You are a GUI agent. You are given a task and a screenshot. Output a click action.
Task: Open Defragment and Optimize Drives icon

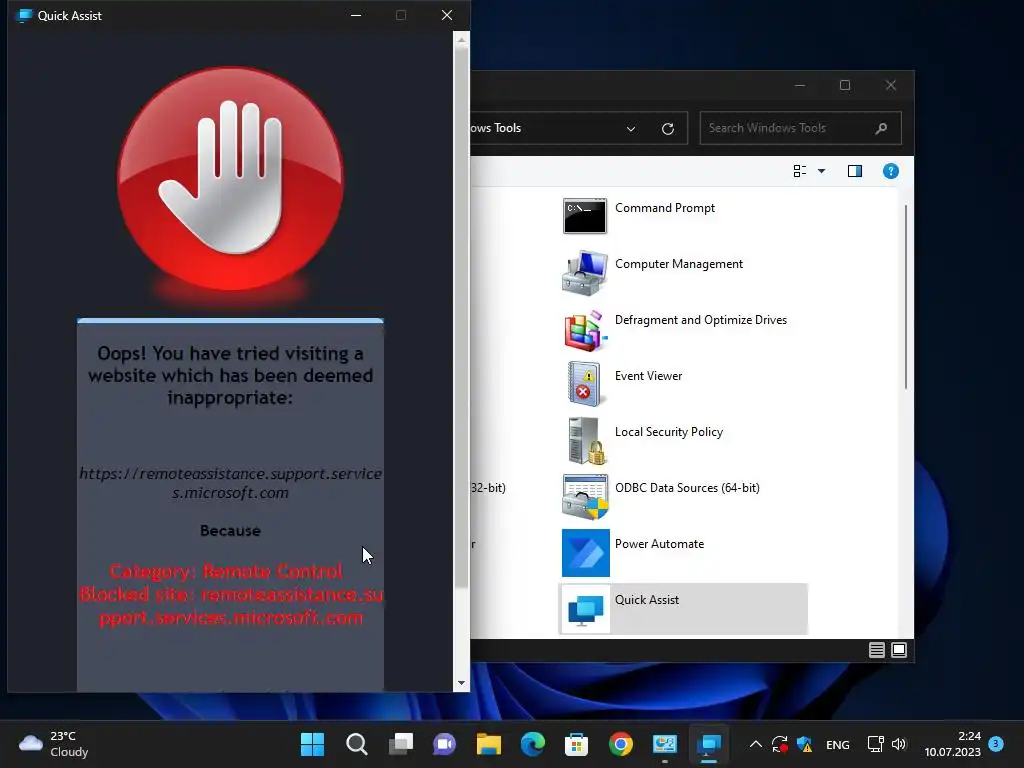(x=584, y=330)
